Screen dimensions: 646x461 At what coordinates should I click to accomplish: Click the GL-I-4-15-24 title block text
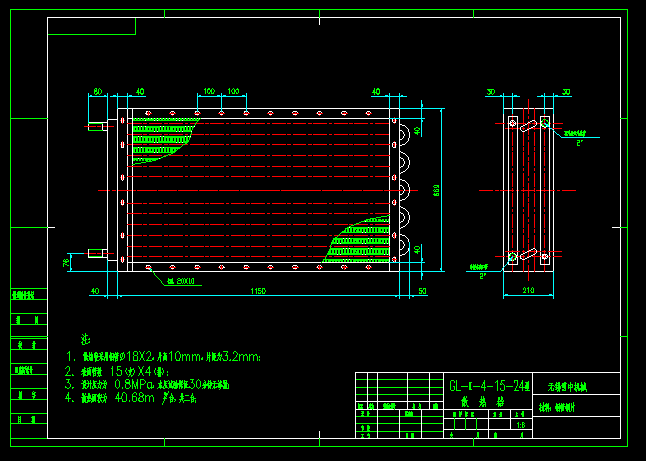(489, 385)
